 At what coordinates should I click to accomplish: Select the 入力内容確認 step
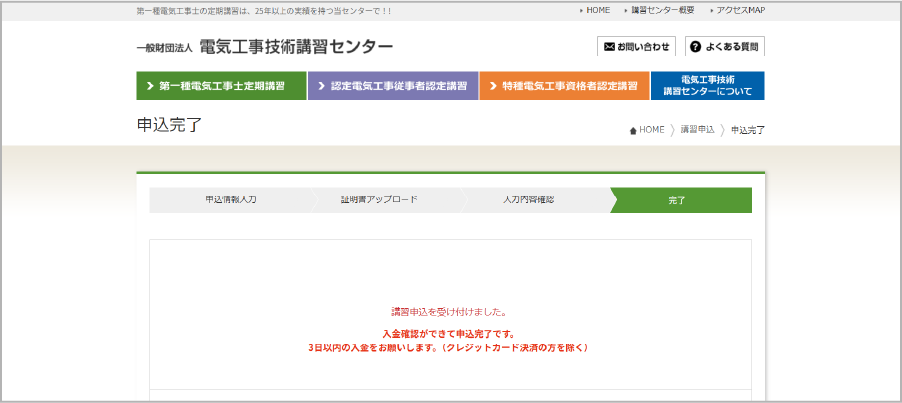tap(528, 200)
